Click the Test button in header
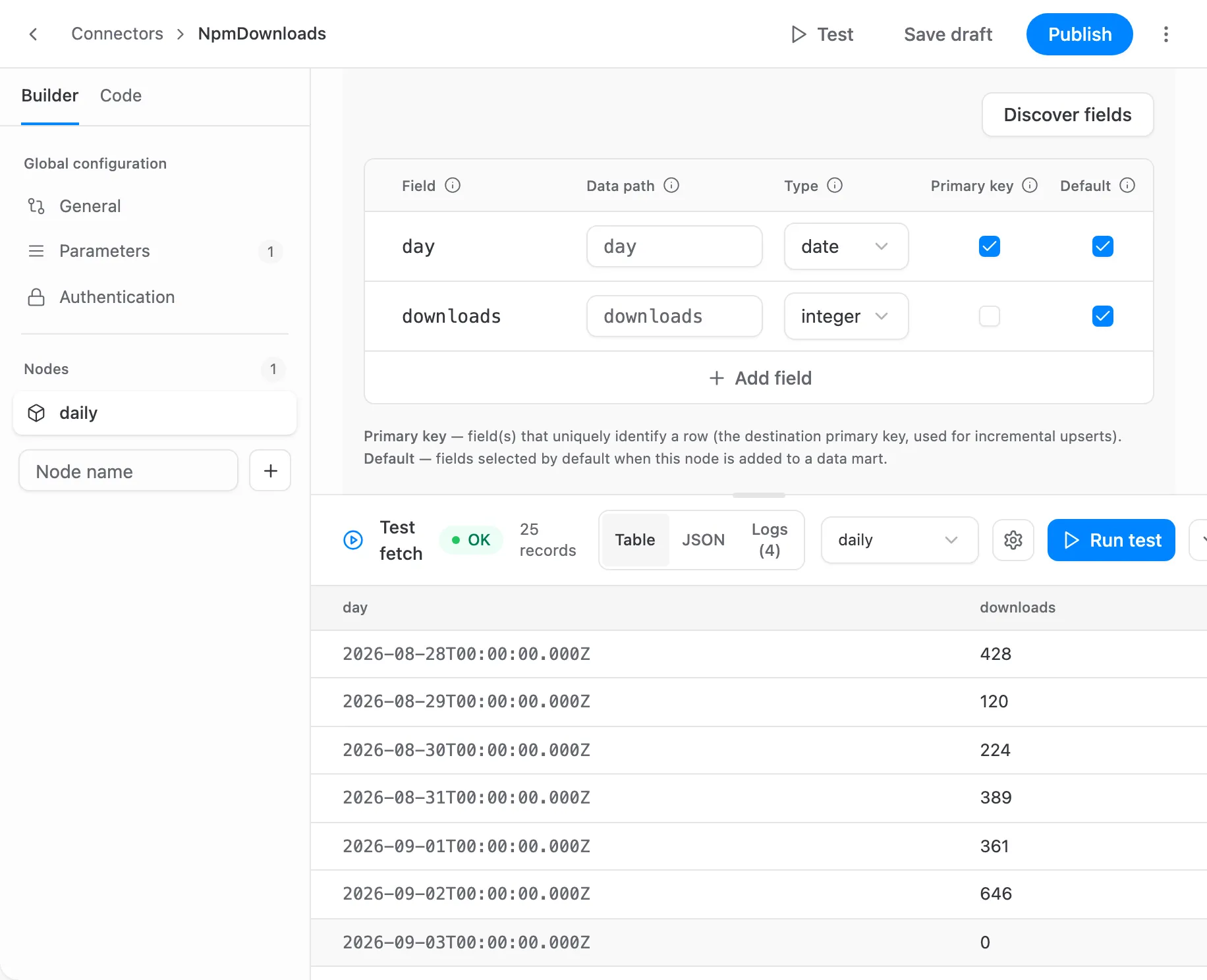Viewport: 1207px width, 980px height. tap(822, 34)
